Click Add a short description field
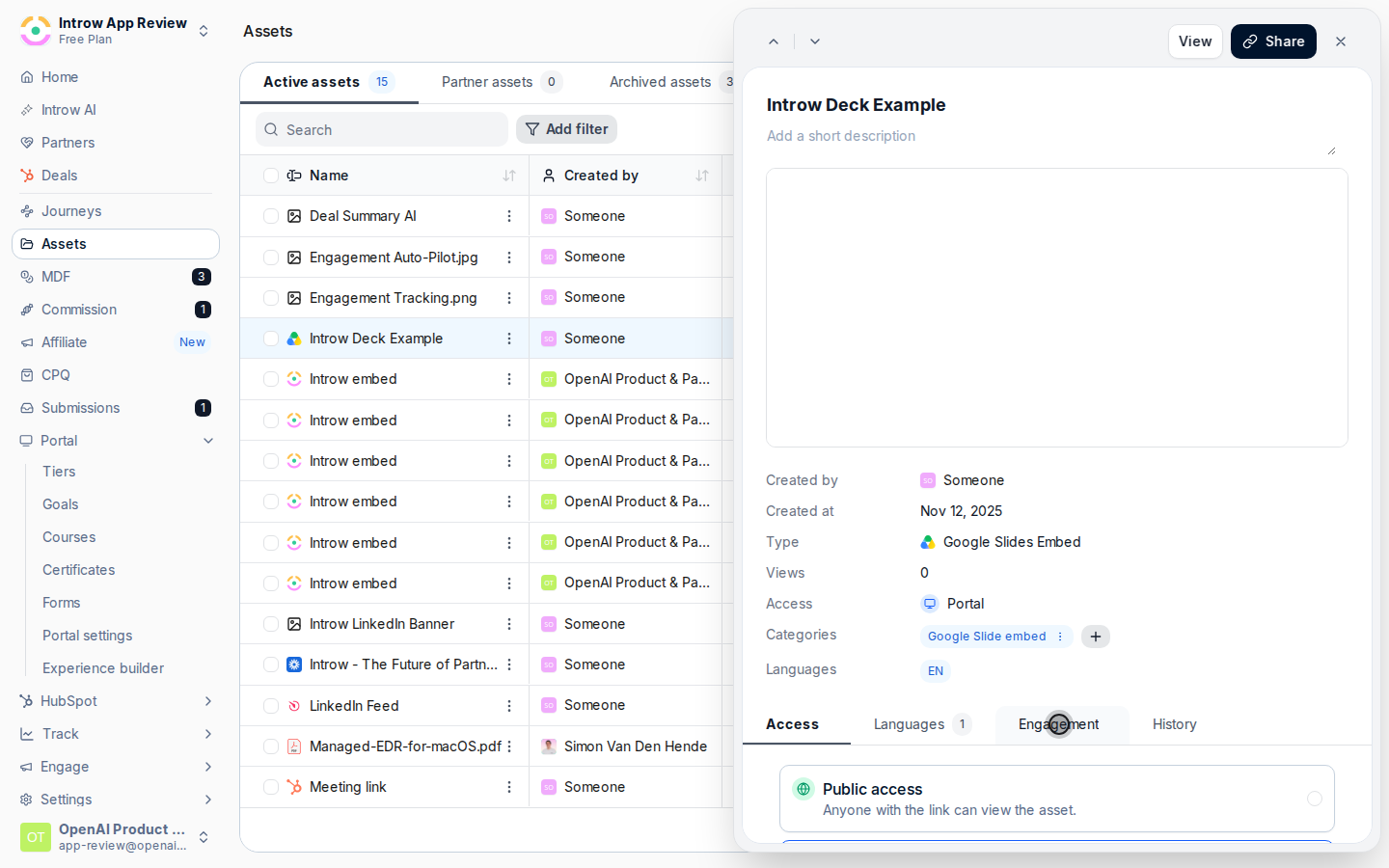 click(1051, 141)
